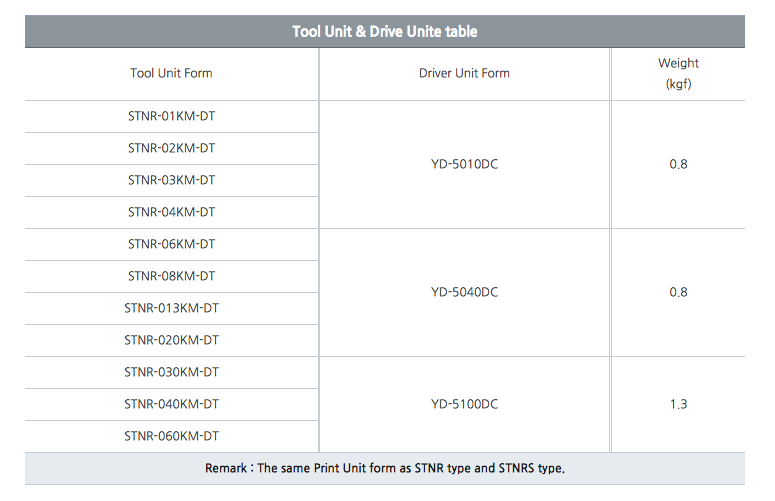Click the STNR-040KM-DT cell
The image size is (775, 501).
171,404
